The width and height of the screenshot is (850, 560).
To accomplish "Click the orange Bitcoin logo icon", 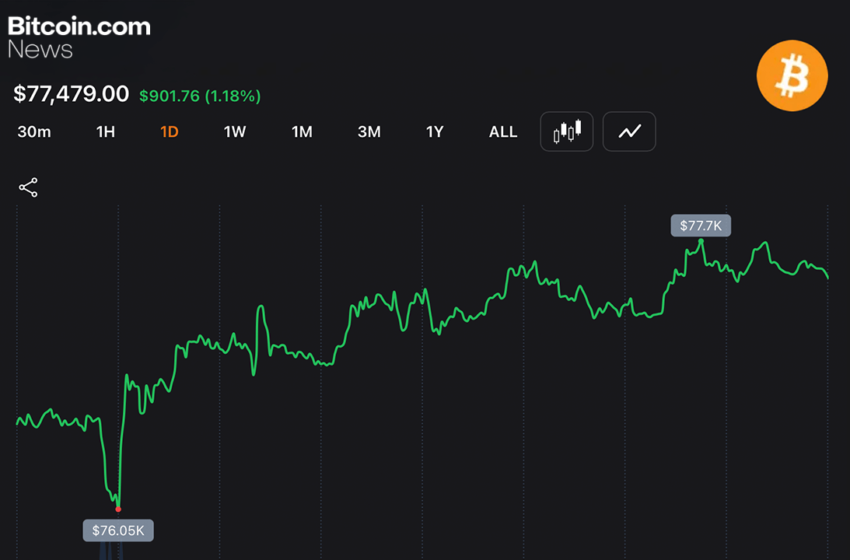I will coord(792,75).
